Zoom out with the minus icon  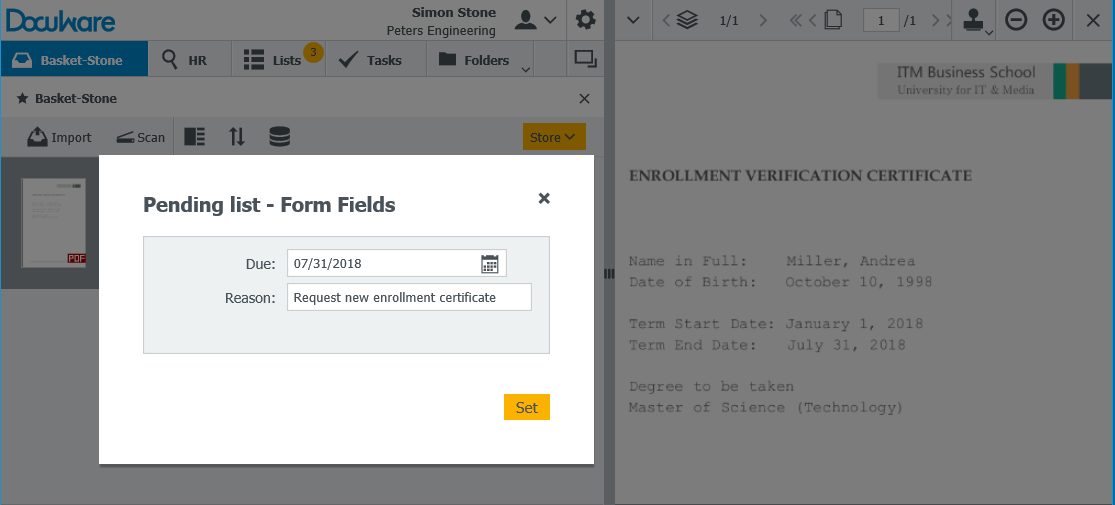click(x=1016, y=20)
